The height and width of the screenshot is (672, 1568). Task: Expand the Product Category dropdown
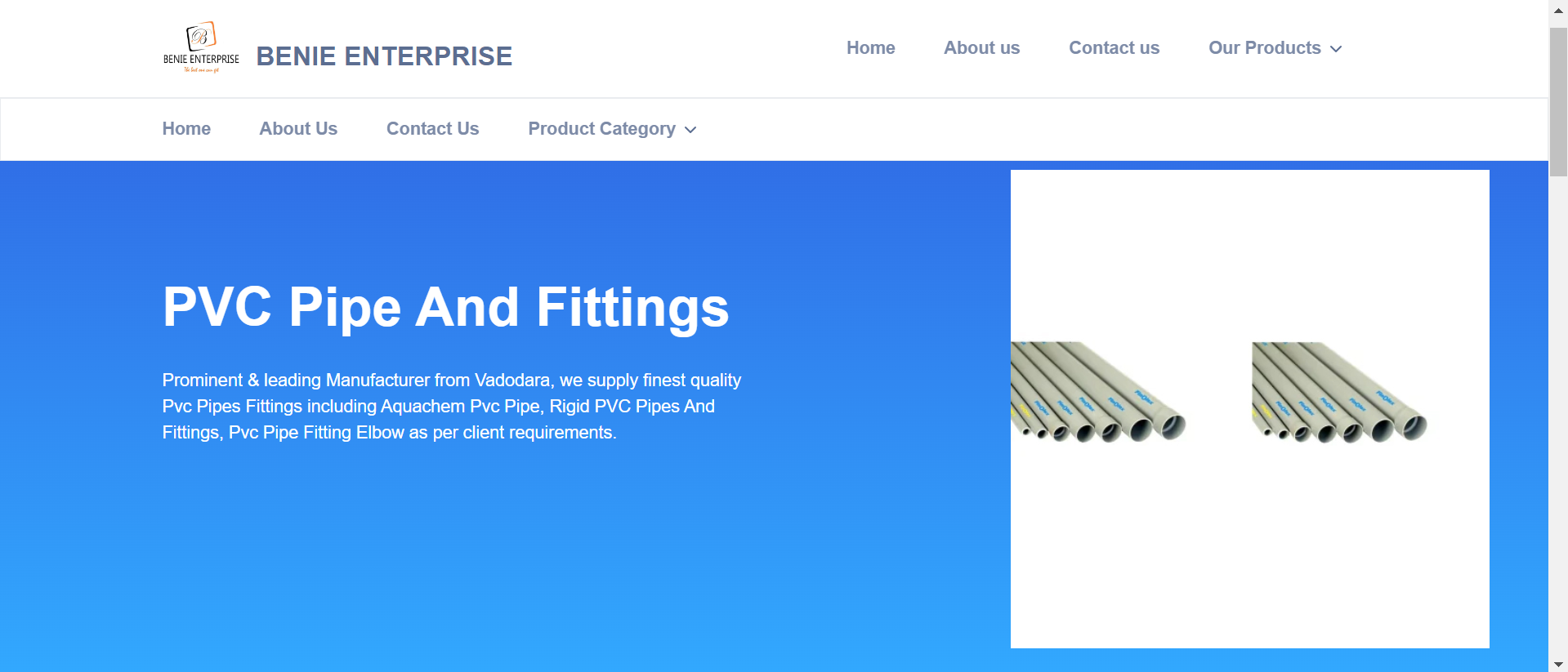click(x=612, y=129)
